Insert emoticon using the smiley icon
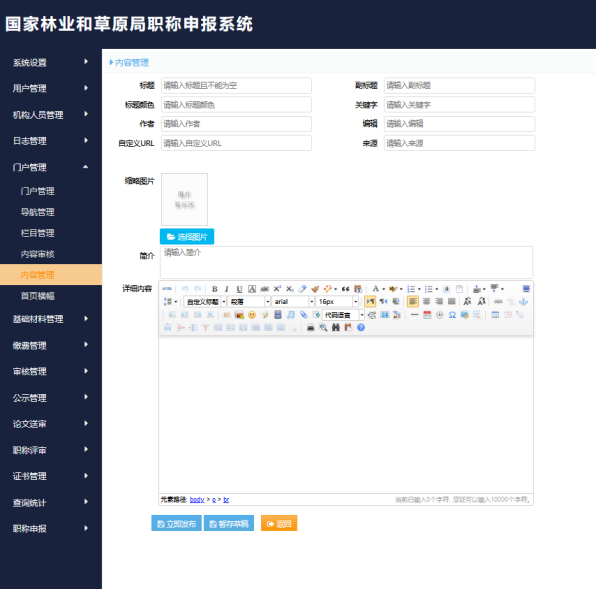597x589 pixels. [252, 315]
